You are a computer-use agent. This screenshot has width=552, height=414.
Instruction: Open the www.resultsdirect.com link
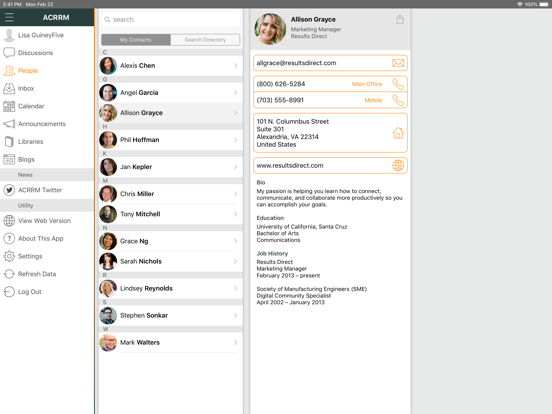pyautogui.click(x=290, y=165)
